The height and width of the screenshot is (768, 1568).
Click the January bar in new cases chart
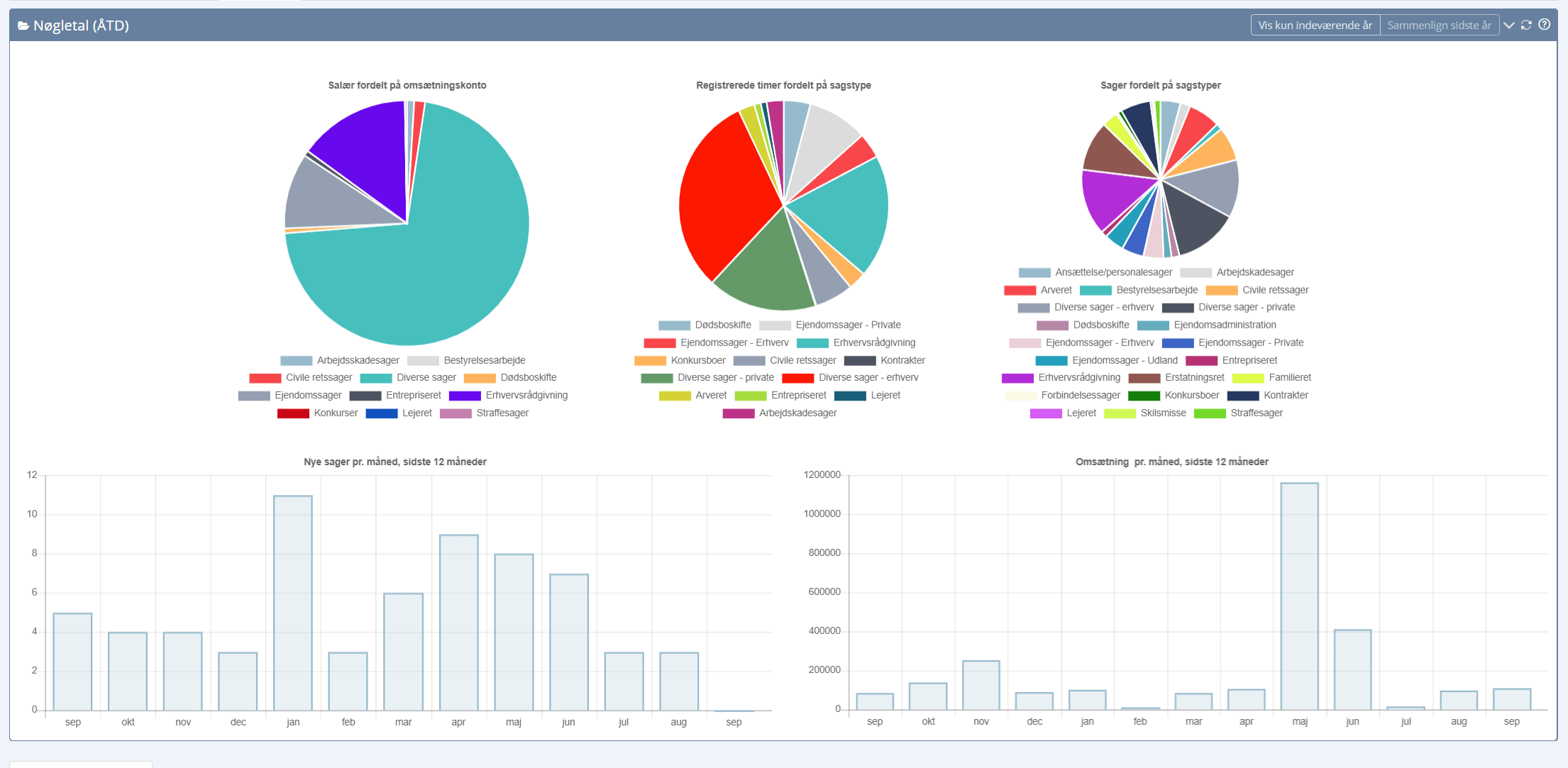(x=293, y=603)
